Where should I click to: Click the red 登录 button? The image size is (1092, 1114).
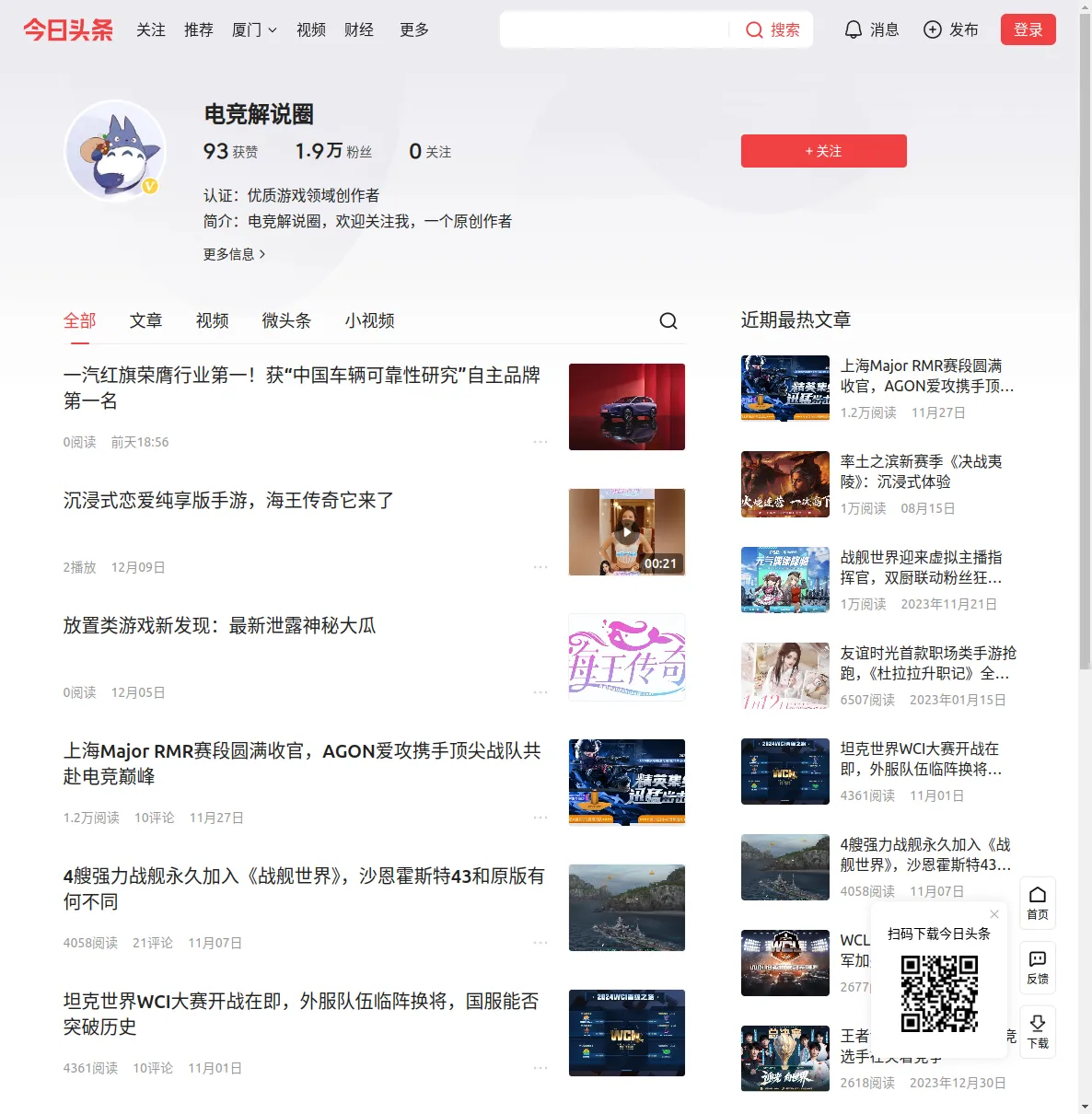tap(1028, 29)
